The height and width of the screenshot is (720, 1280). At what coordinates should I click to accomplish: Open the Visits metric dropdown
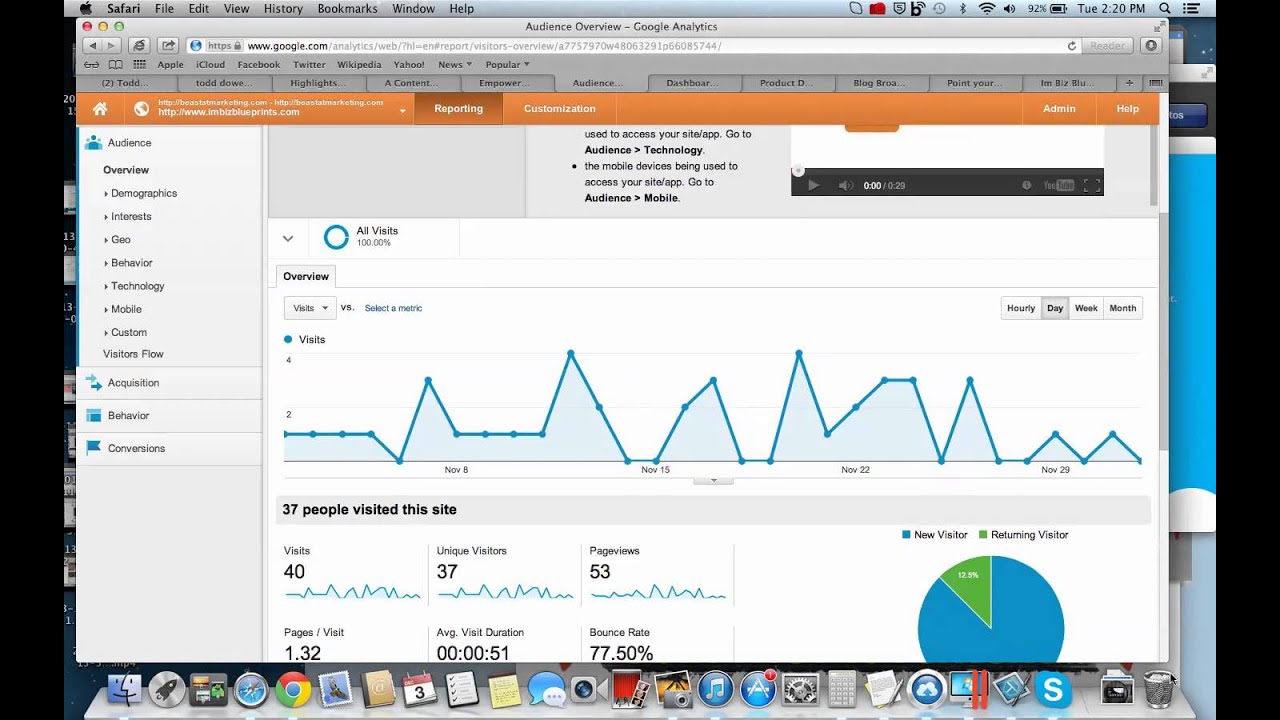[x=309, y=307]
